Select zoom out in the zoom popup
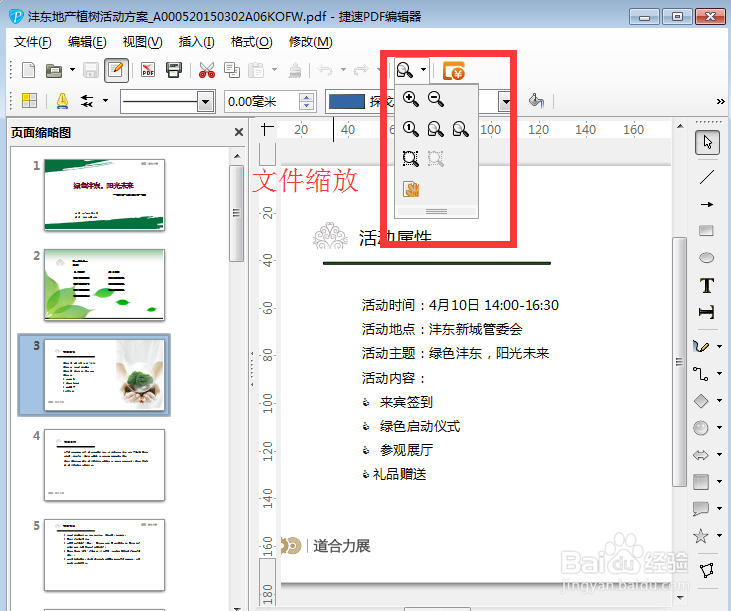The height and width of the screenshot is (611, 731). coord(436,99)
